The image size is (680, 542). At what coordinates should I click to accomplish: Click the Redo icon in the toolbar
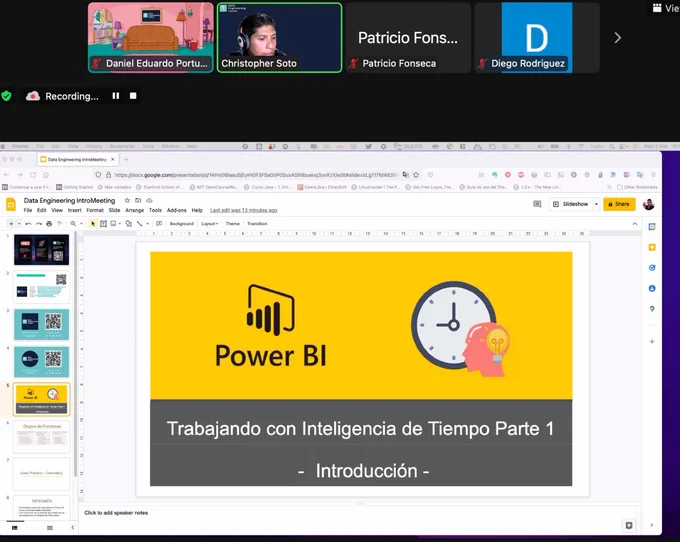pos(39,224)
